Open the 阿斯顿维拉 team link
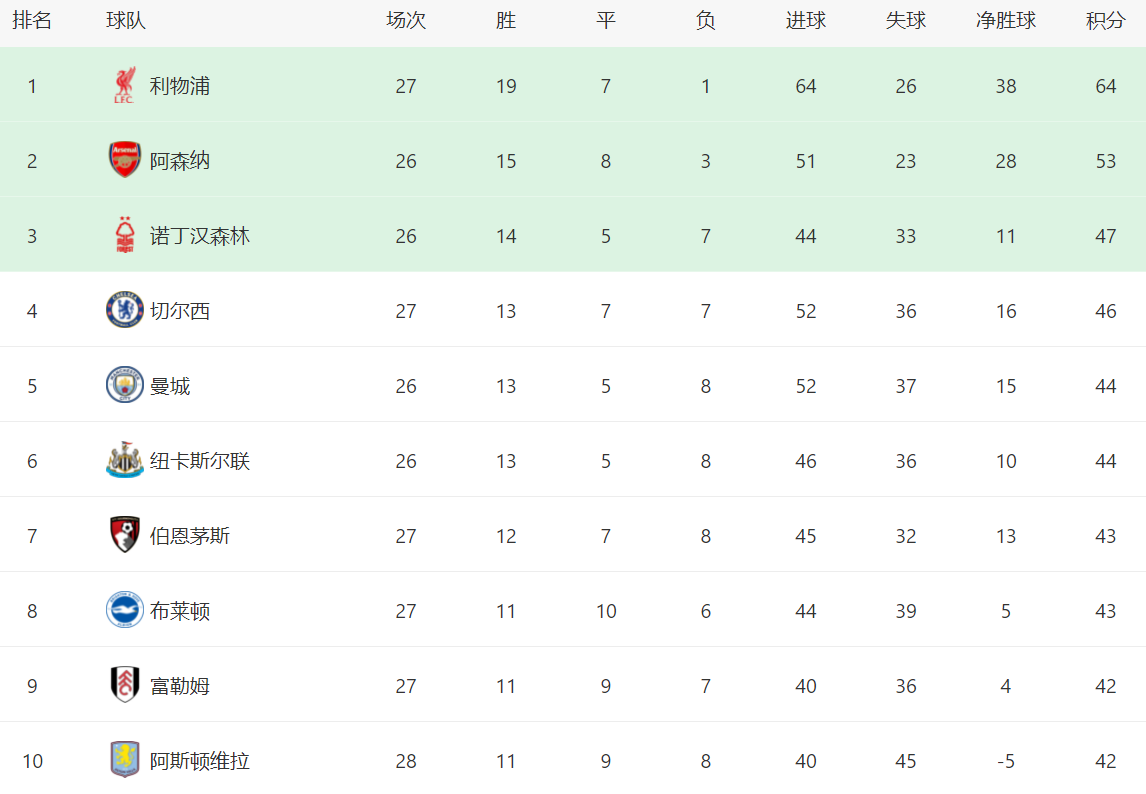This screenshot has width=1146, height=794. pos(200,761)
